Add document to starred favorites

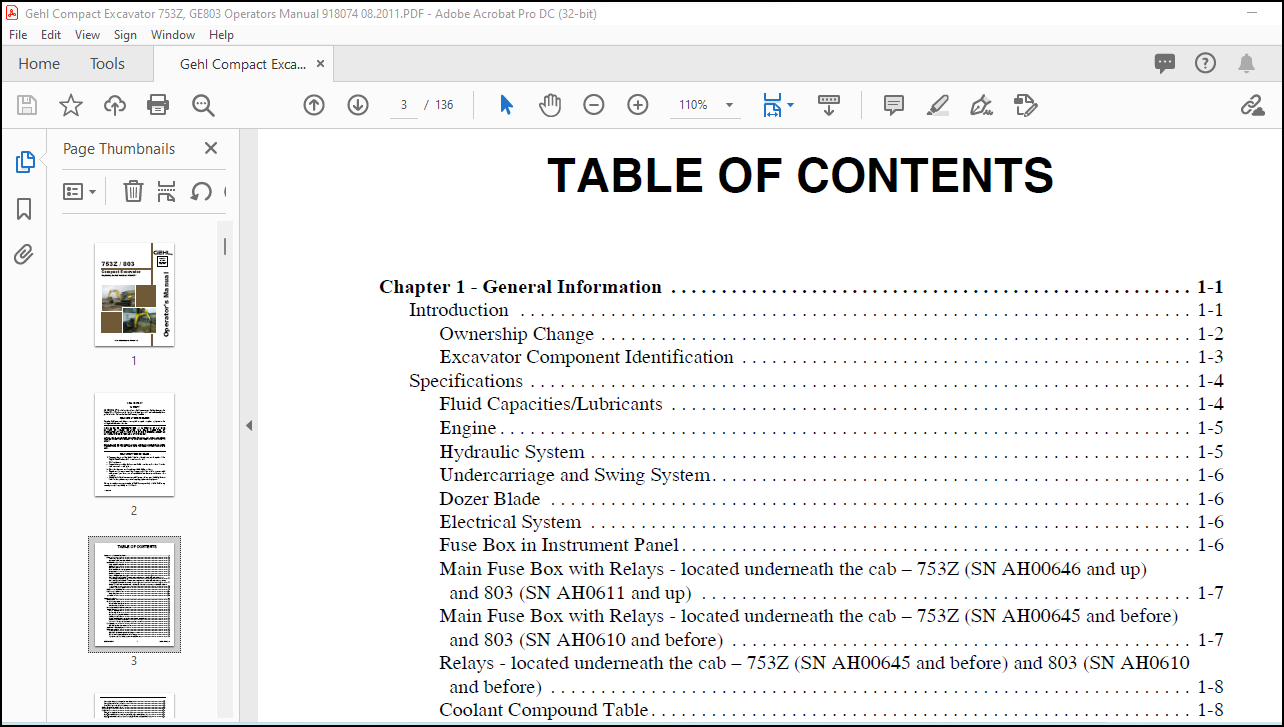click(x=71, y=105)
